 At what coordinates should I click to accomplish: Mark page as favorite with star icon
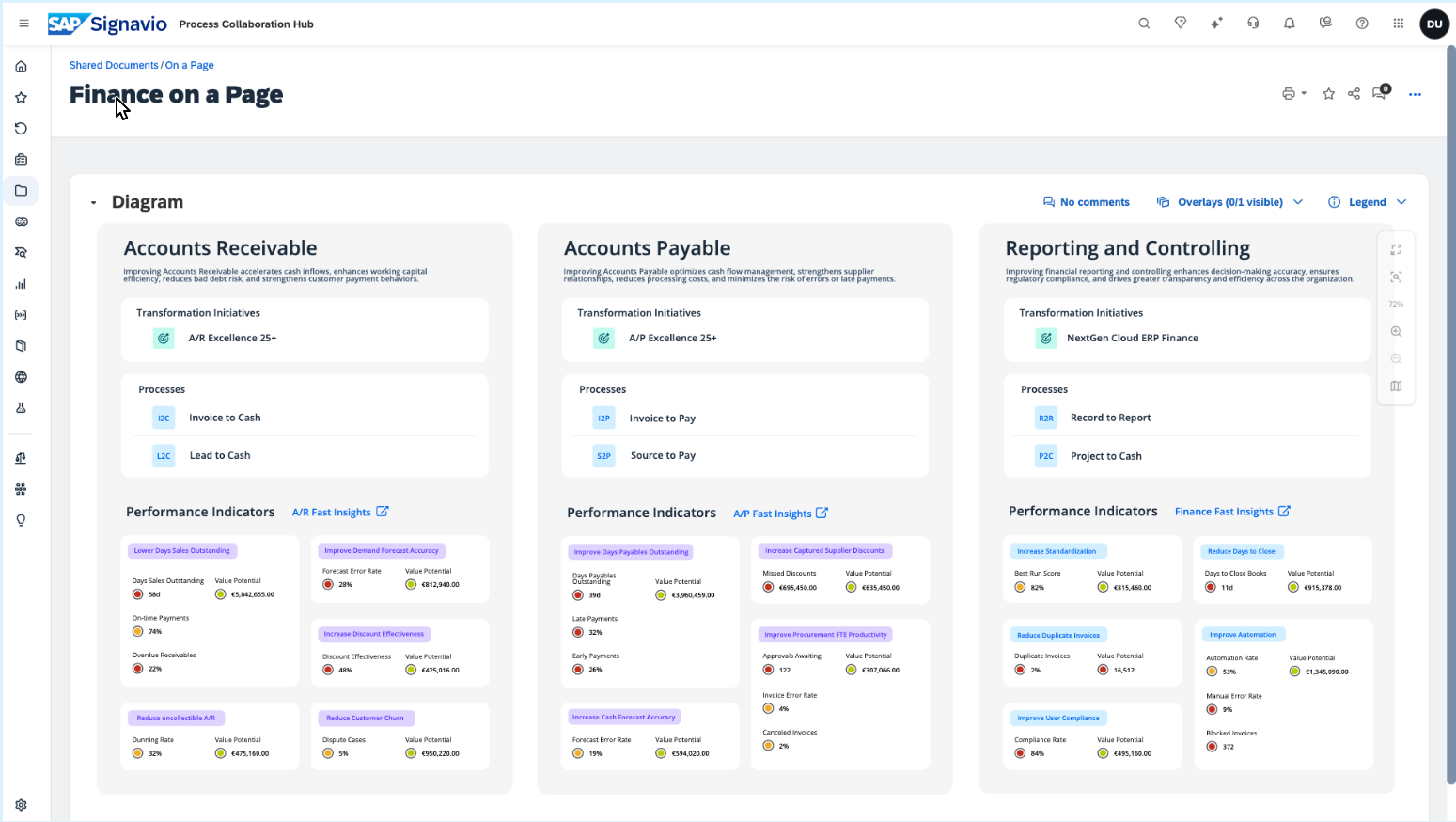[x=1328, y=94]
